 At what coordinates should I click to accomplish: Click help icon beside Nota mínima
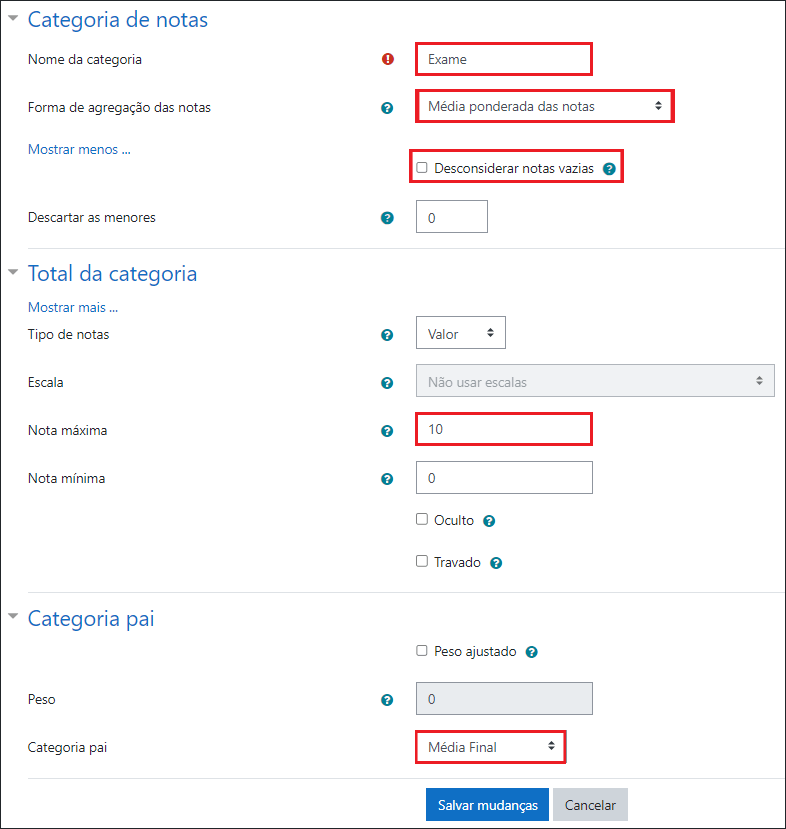pyautogui.click(x=387, y=479)
